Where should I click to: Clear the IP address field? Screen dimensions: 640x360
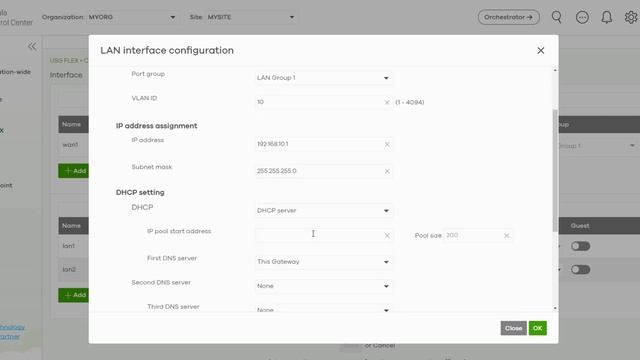tap(387, 144)
